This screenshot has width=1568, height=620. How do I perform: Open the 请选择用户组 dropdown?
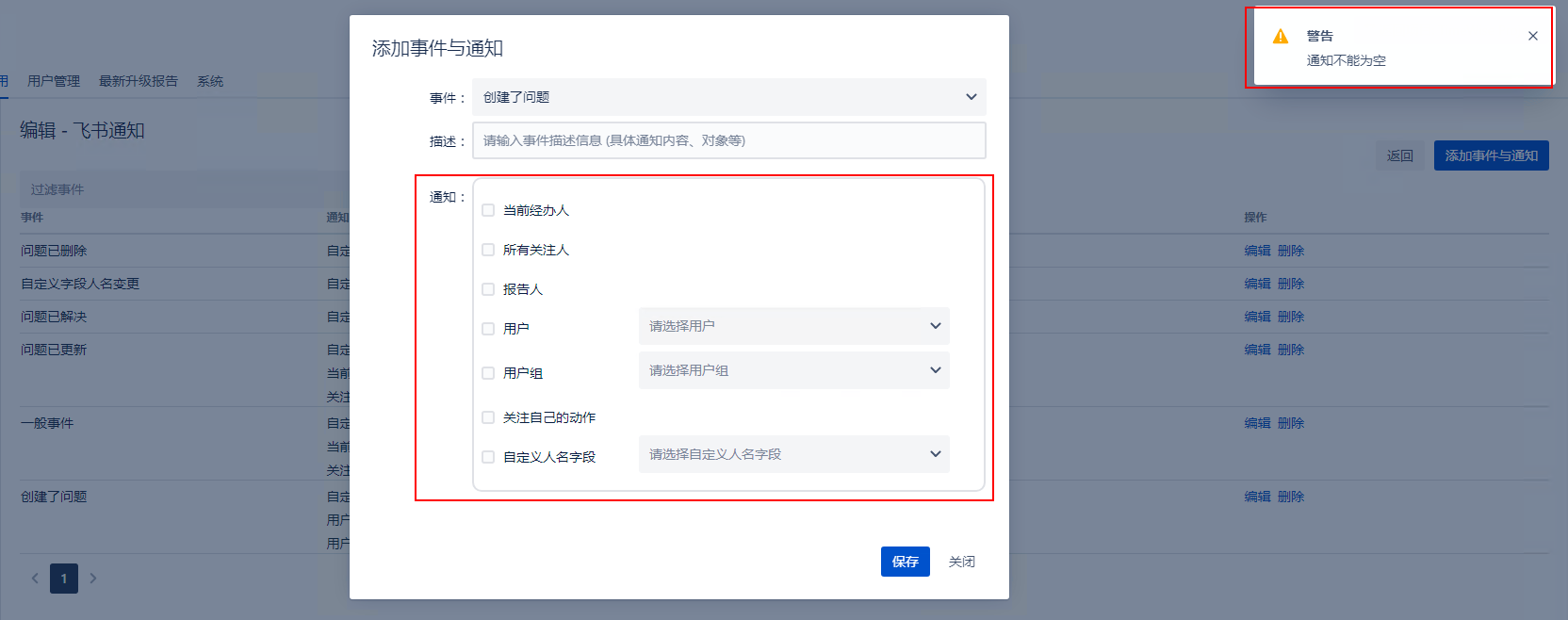click(x=793, y=370)
